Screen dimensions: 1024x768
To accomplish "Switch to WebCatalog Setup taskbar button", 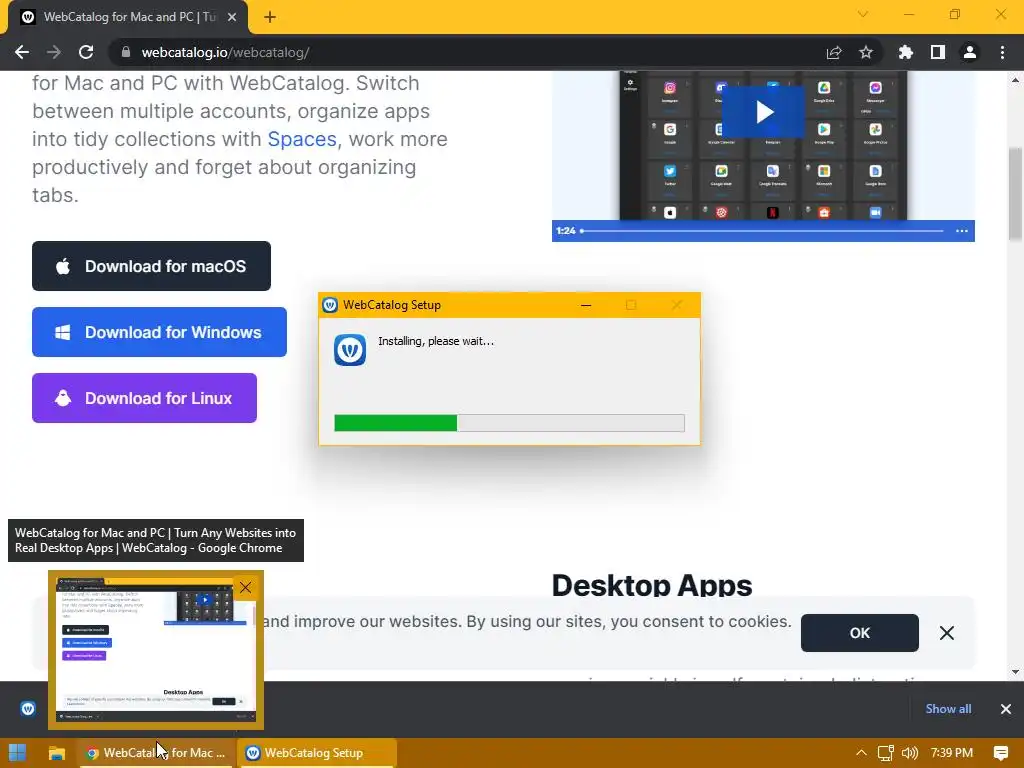I will tap(317, 753).
